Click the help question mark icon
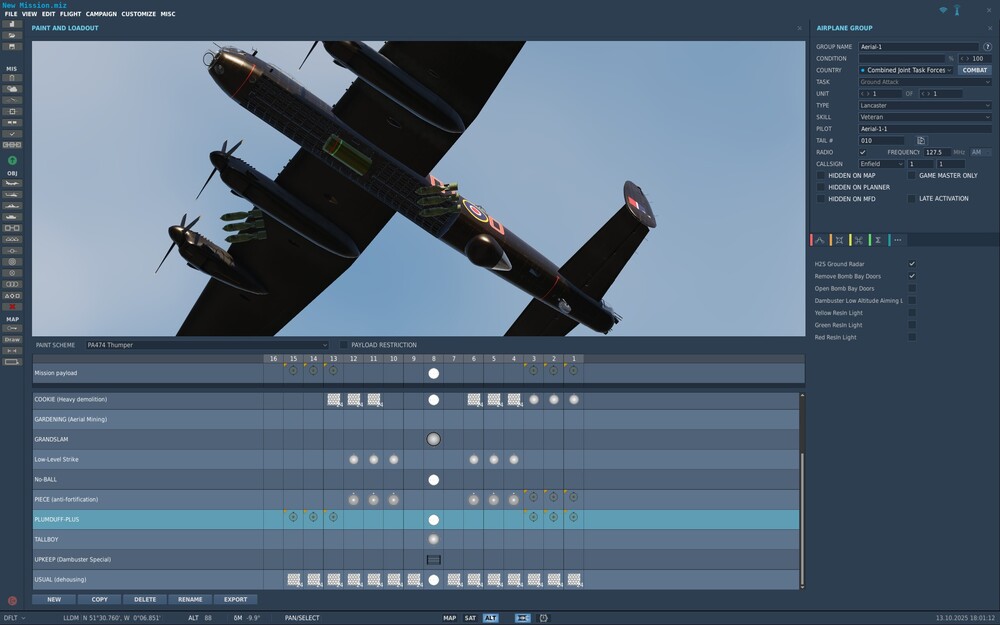1000x625 pixels. click(987, 47)
